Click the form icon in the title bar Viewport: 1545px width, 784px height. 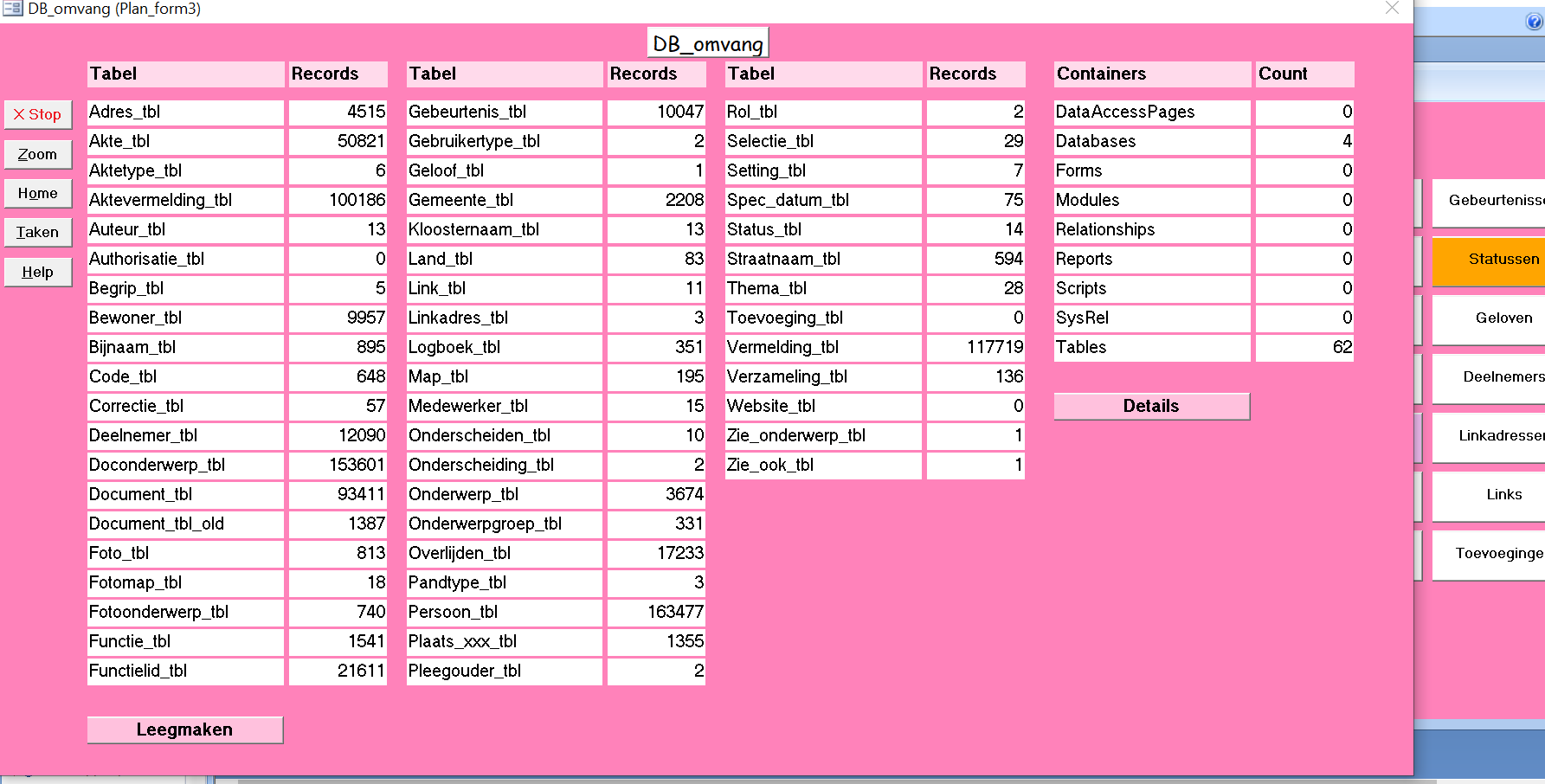click(12, 9)
